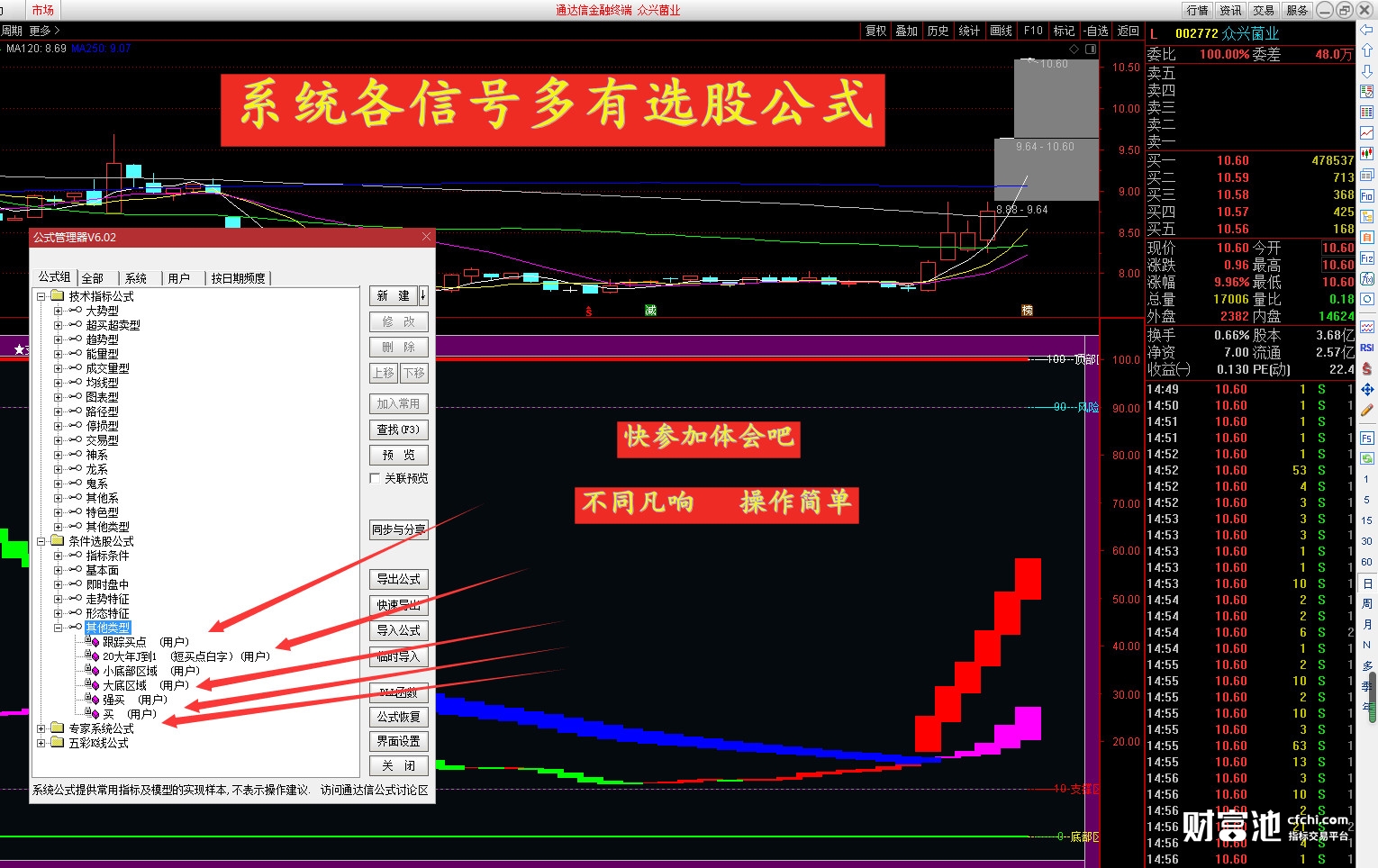Click the diamond icon above chart corner
Screen dimensions: 1378x868
click(x=1074, y=49)
